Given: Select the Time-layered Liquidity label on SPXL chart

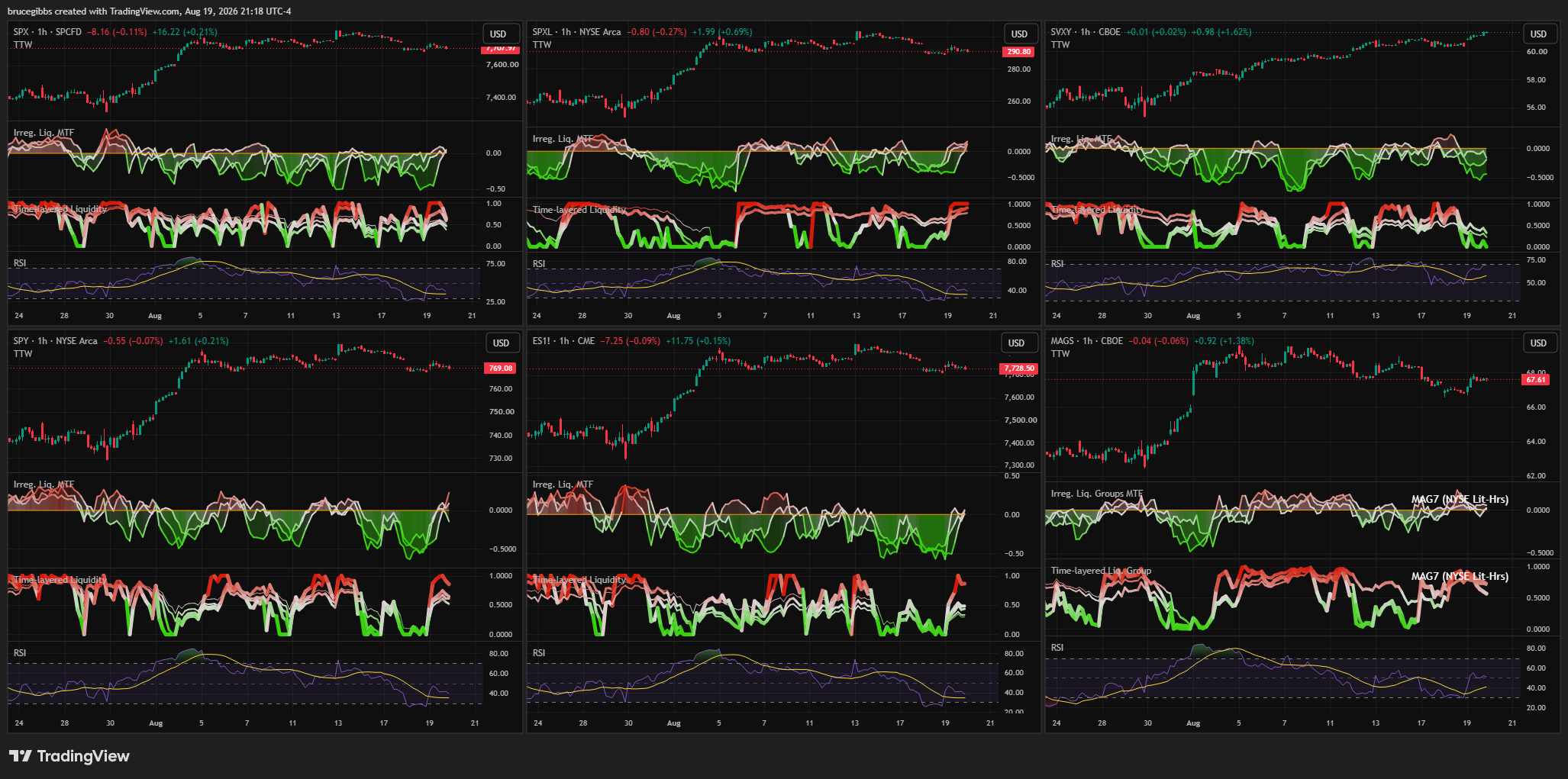Looking at the screenshot, I should [579, 210].
